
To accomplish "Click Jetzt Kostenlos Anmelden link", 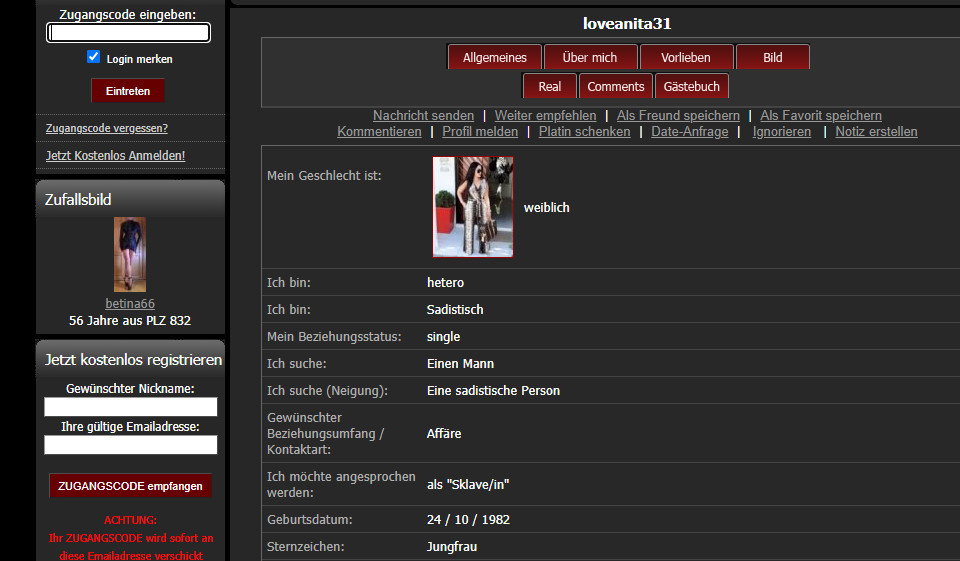I will [x=115, y=156].
